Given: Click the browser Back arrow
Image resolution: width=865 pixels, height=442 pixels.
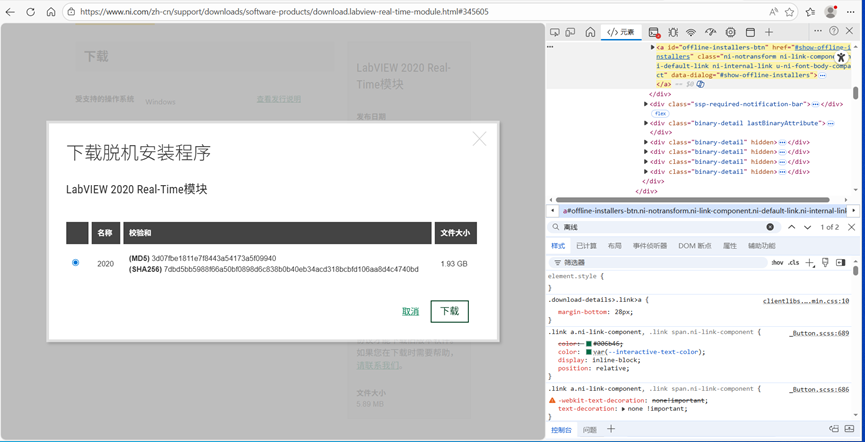Looking at the screenshot, I should pyautogui.click(x=10, y=12).
